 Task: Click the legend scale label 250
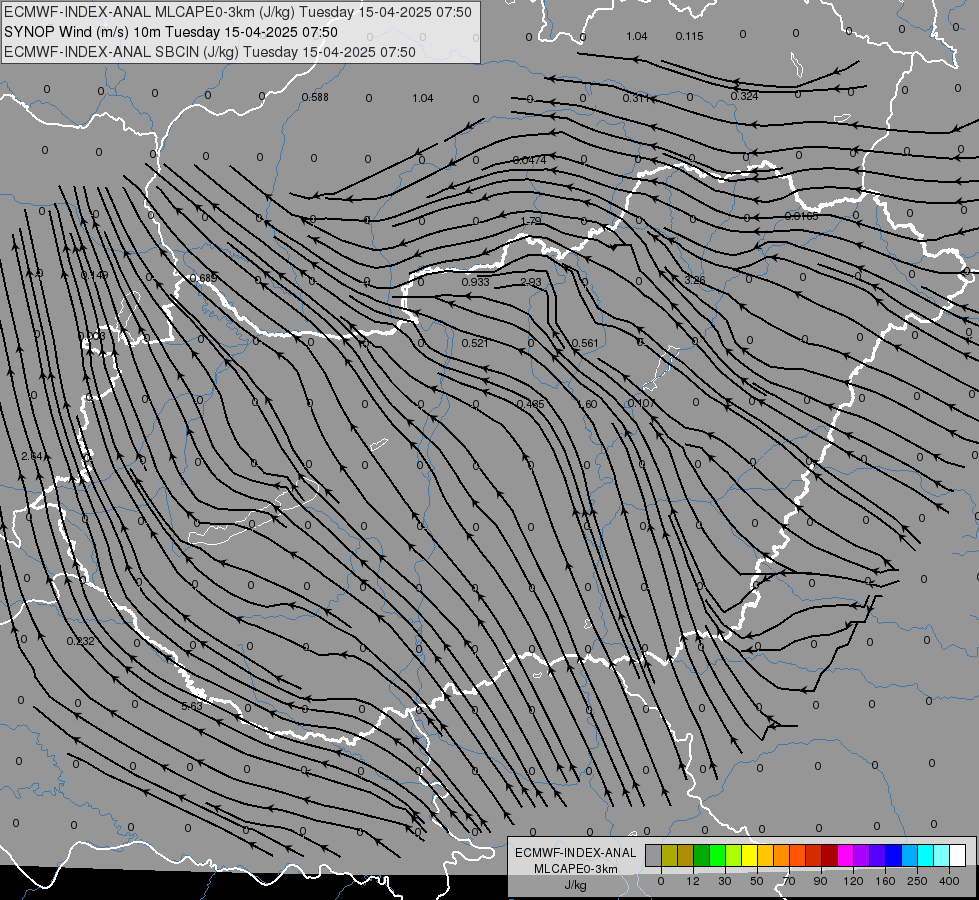917,881
